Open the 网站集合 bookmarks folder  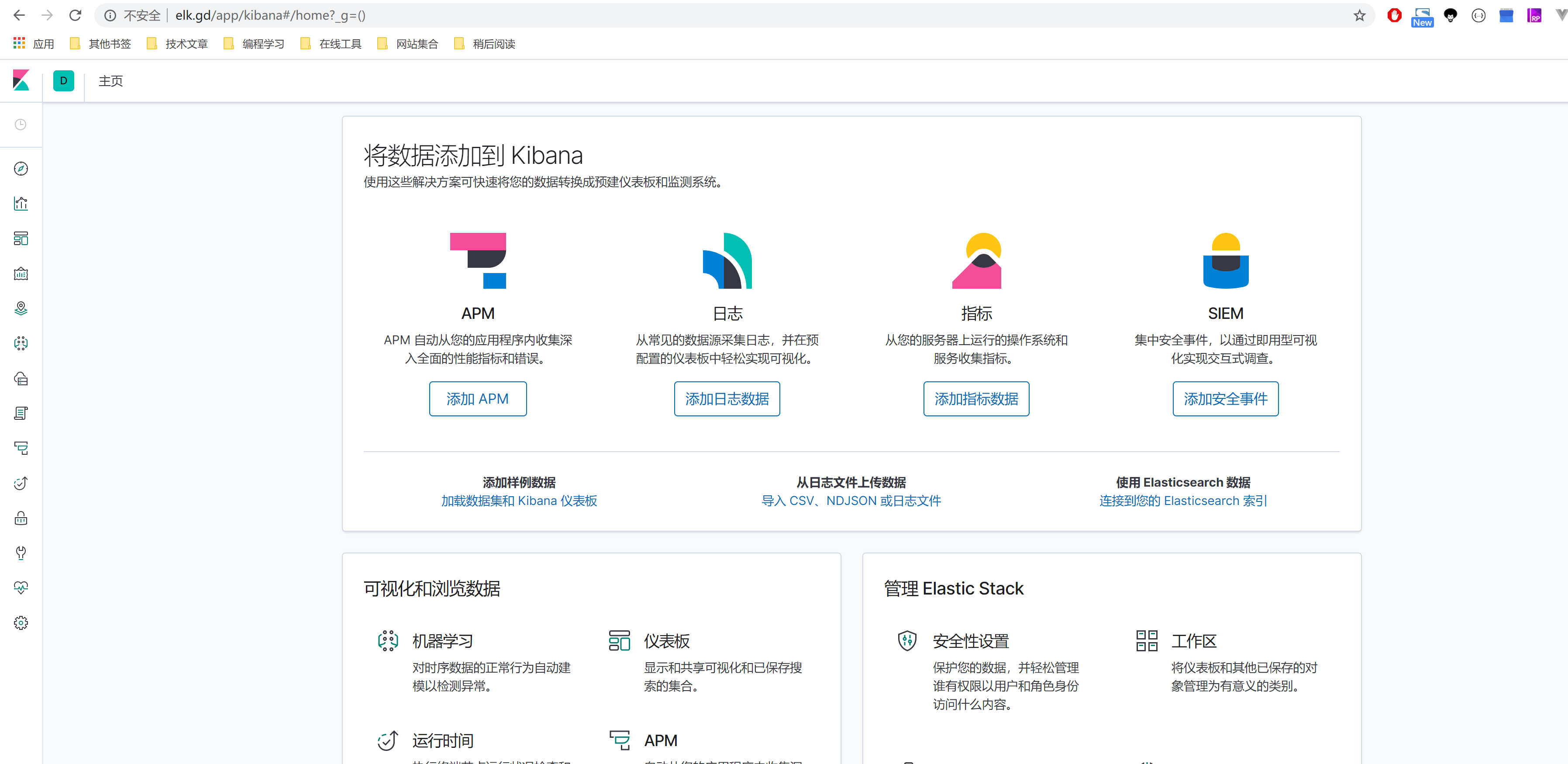coord(408,43)
